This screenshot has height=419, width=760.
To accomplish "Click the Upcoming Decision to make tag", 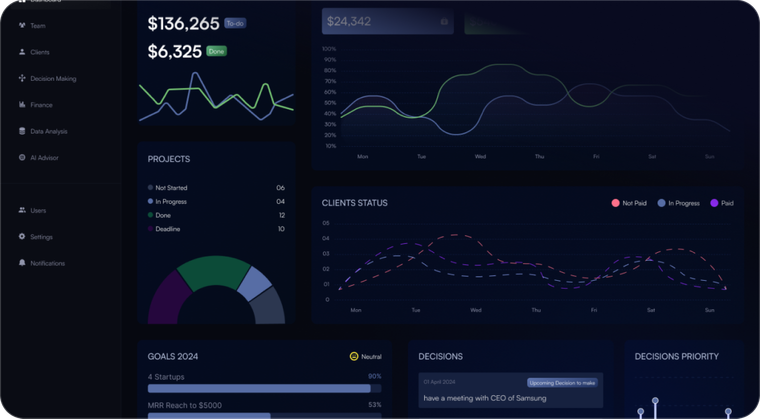I will click(561, 382).
